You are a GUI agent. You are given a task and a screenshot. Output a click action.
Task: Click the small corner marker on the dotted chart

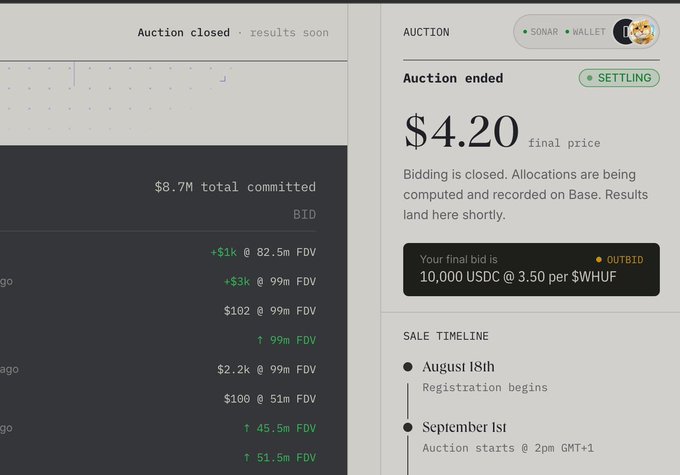[x=223, y=79]
